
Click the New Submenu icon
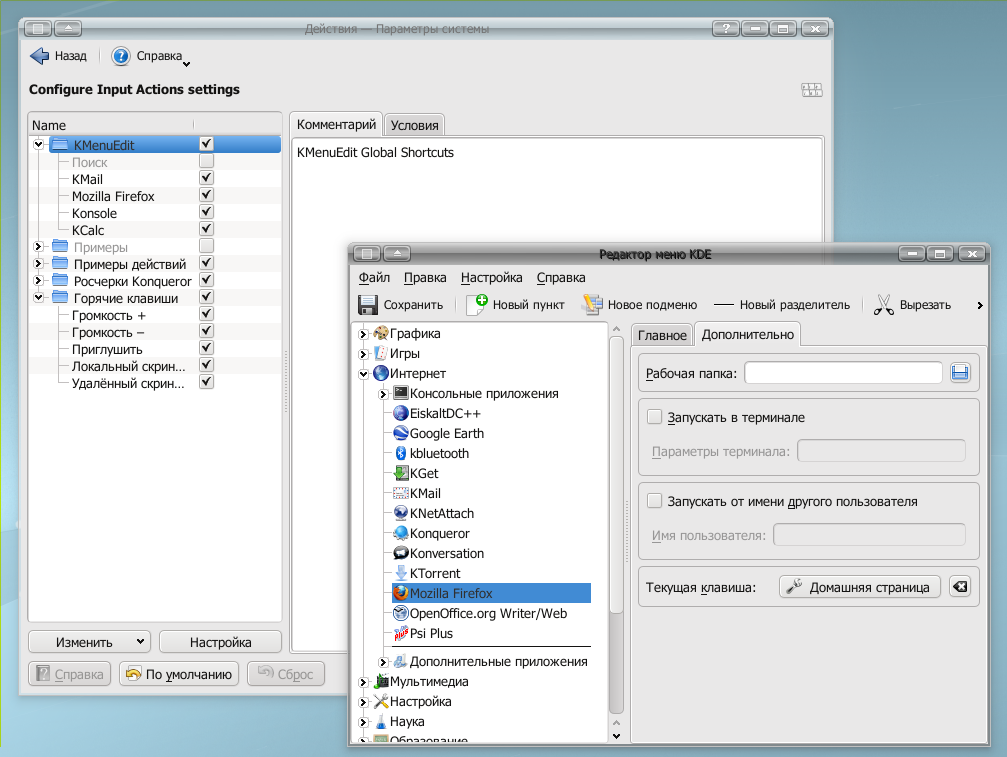[x=592, y=305]
